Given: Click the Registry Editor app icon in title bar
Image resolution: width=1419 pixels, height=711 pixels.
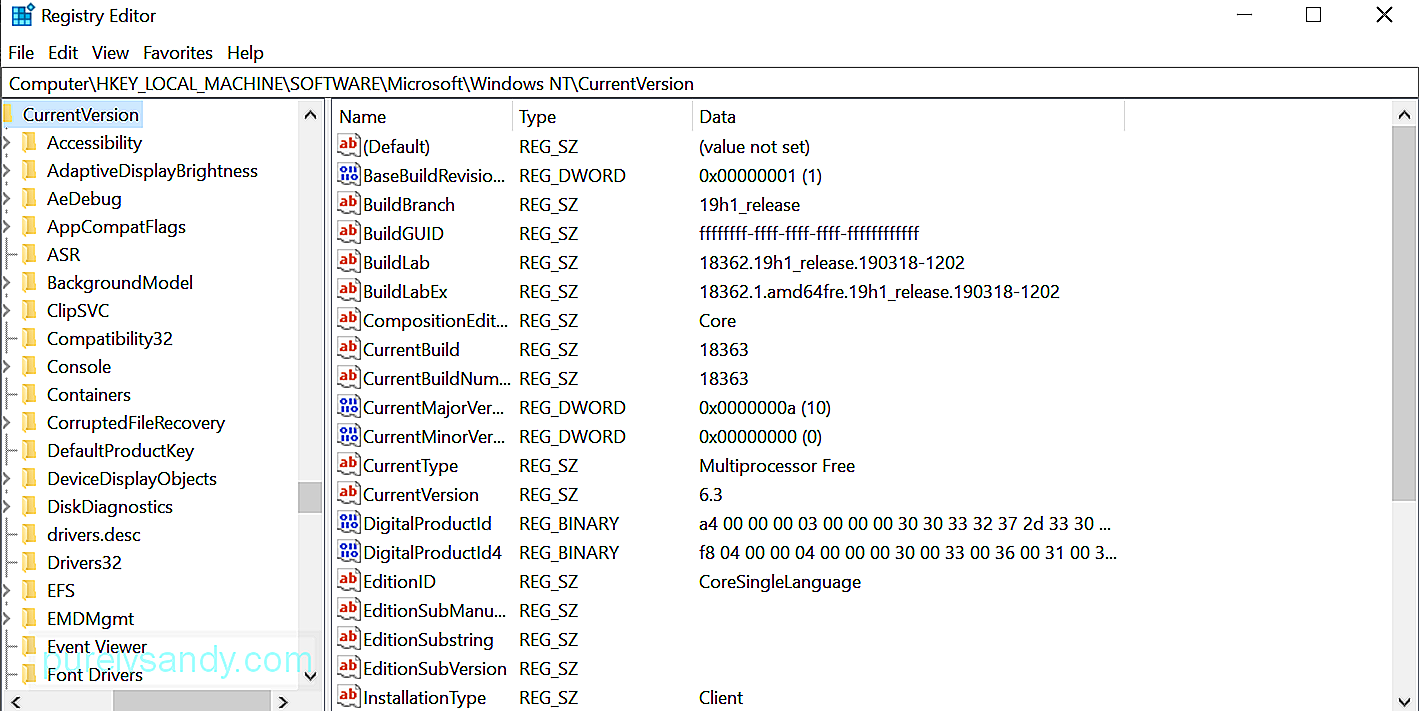Looking at the screenshot, I should (x=21, y=15).
